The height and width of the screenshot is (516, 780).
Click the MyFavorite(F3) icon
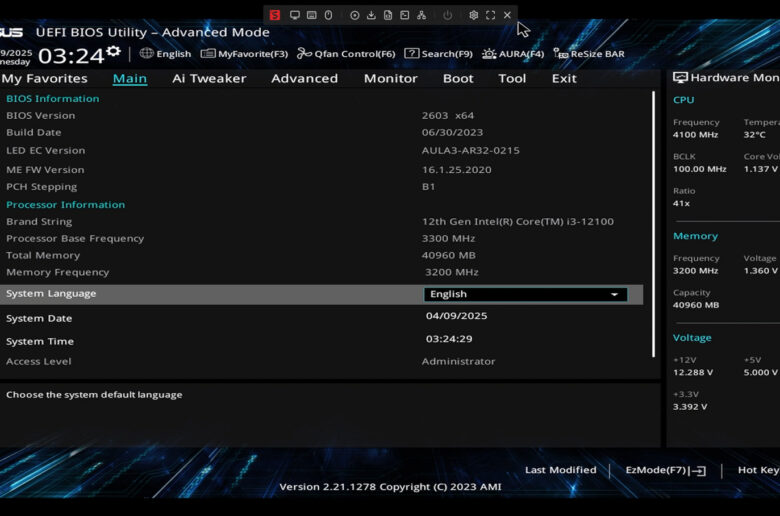point(208,53)
